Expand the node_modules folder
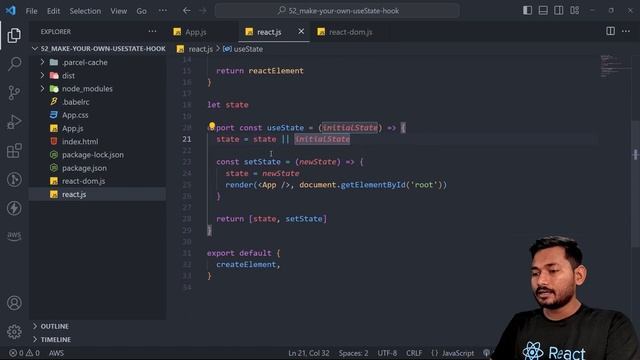640x360 pixels. [98, 89]
